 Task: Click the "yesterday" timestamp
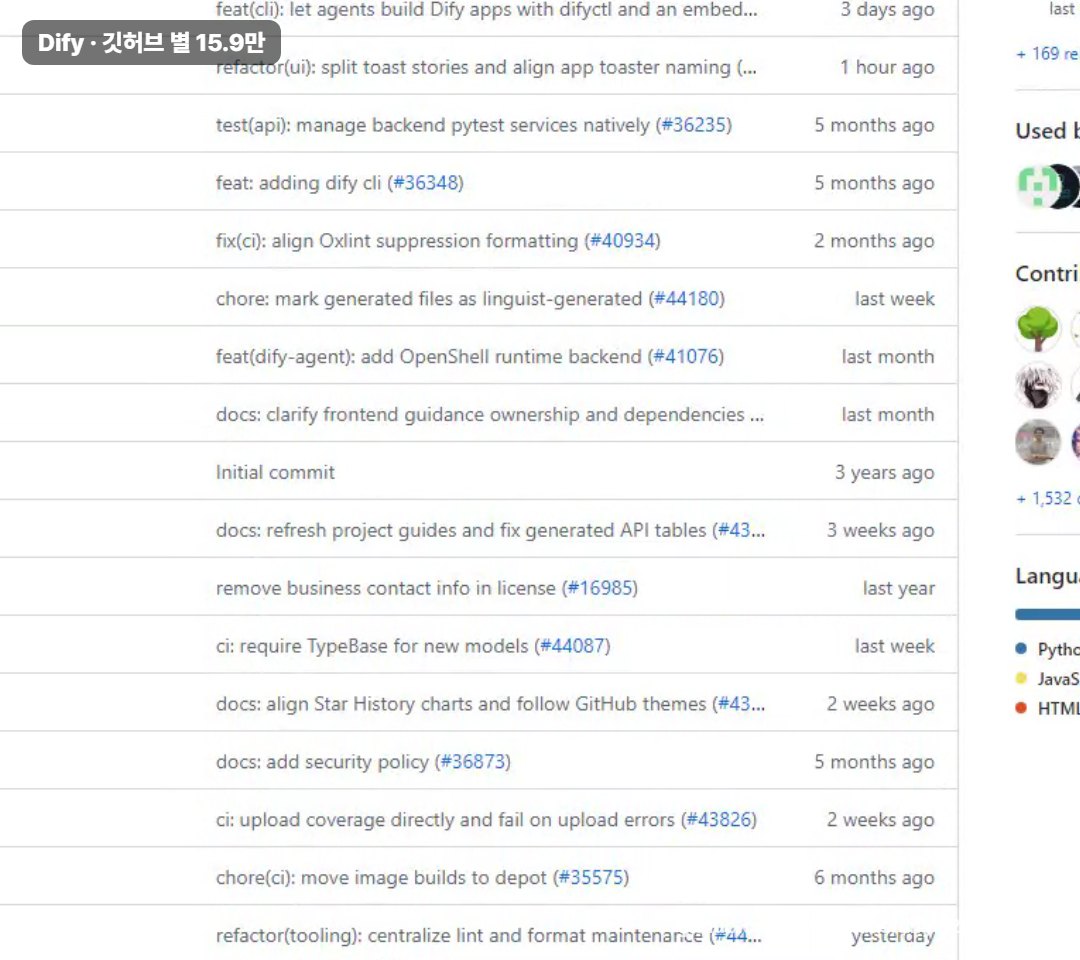[x=893, y=935]
